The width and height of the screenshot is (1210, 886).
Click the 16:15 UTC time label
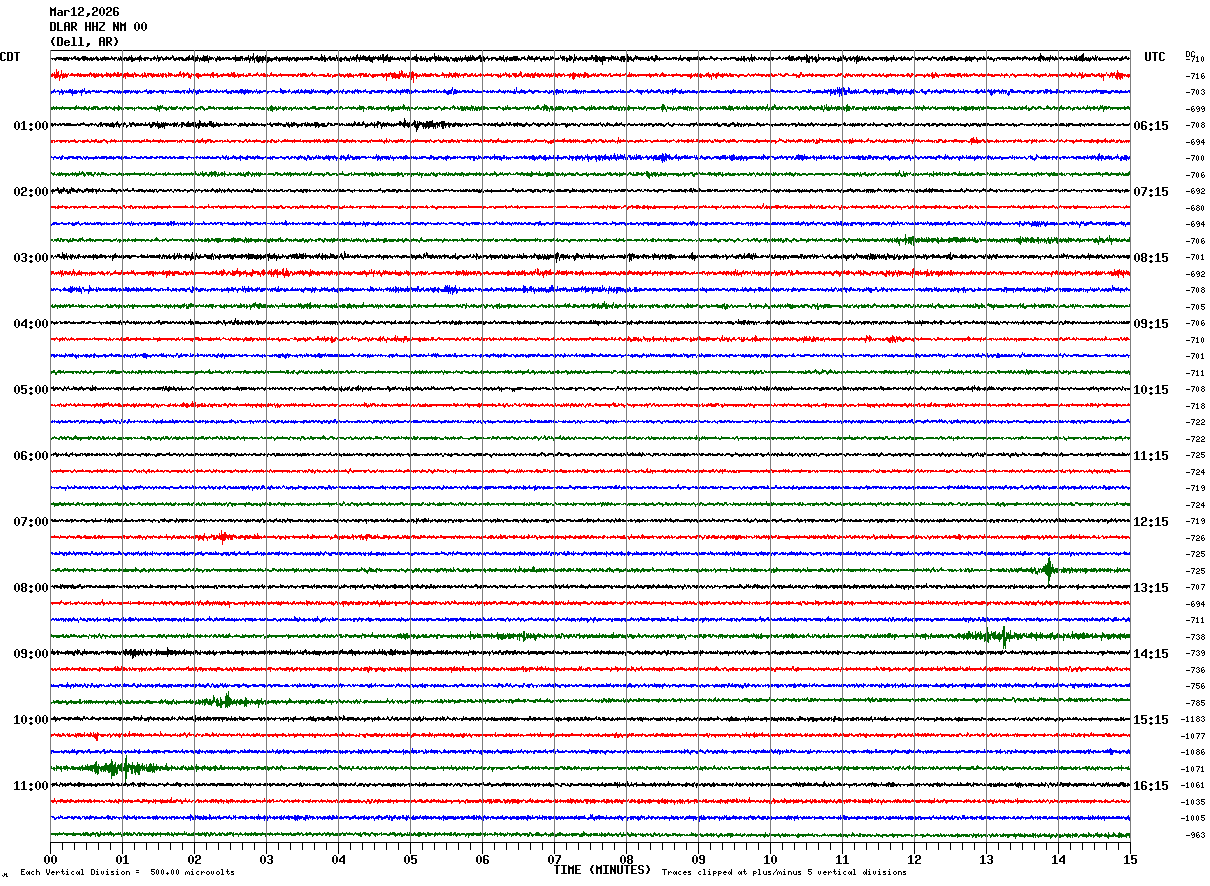(1150, 786)
